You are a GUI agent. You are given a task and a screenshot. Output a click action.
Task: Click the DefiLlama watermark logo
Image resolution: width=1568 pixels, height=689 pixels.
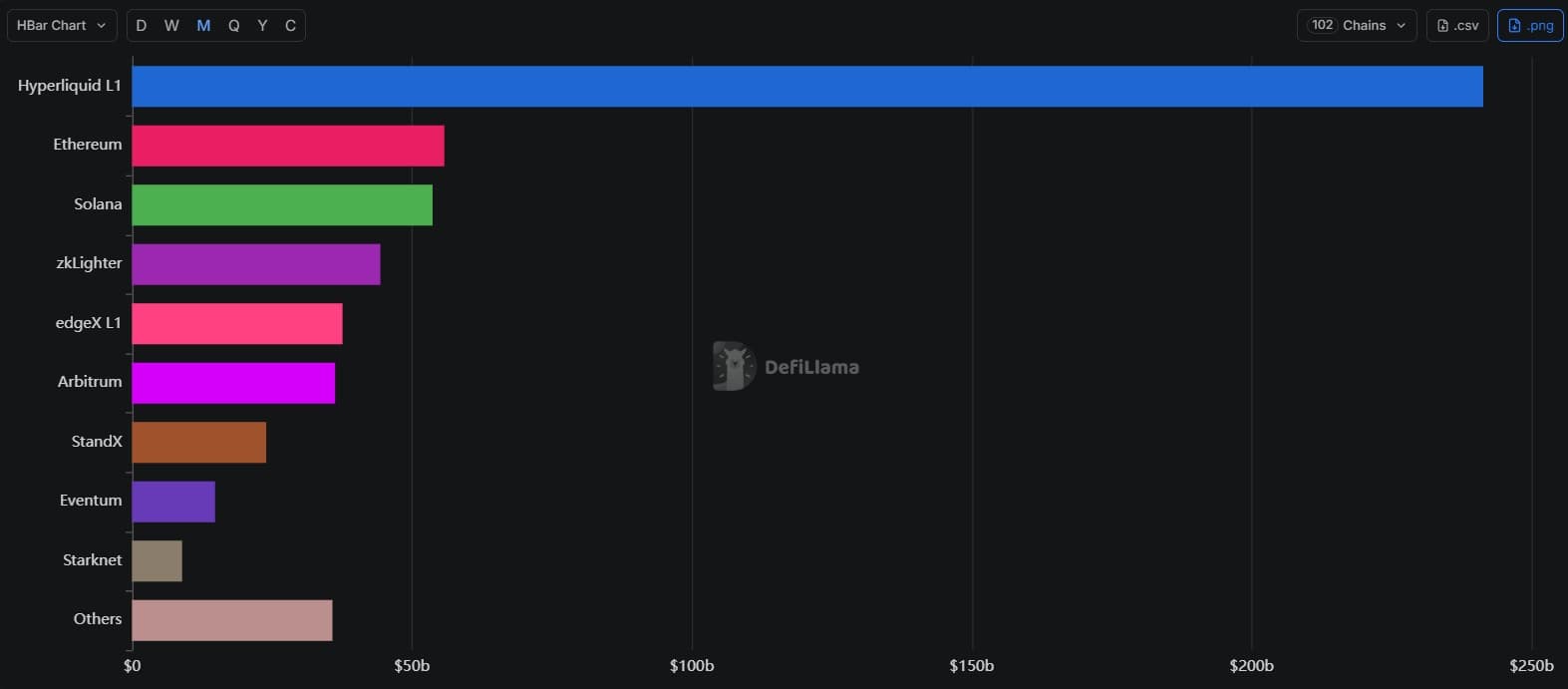(x=786, y=366)
